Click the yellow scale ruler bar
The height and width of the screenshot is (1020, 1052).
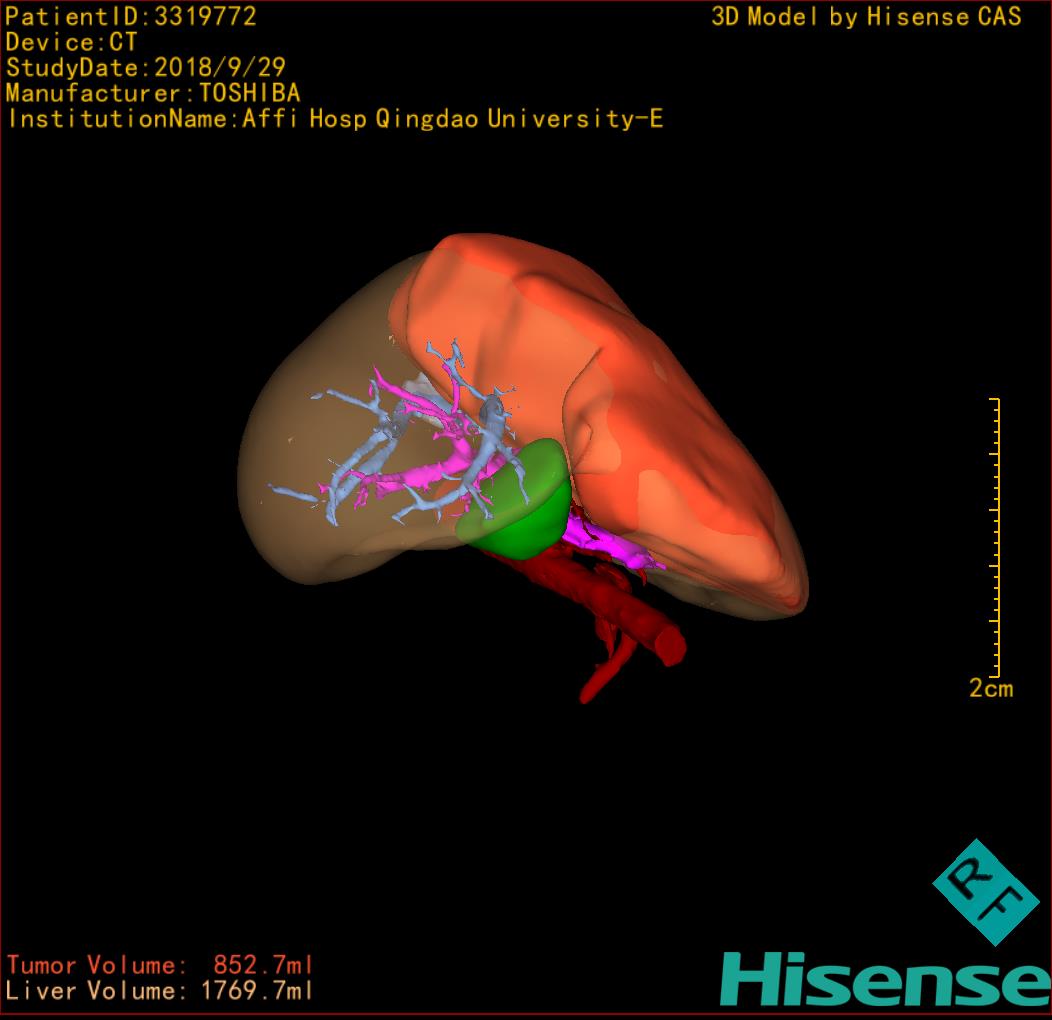(996, 537)
